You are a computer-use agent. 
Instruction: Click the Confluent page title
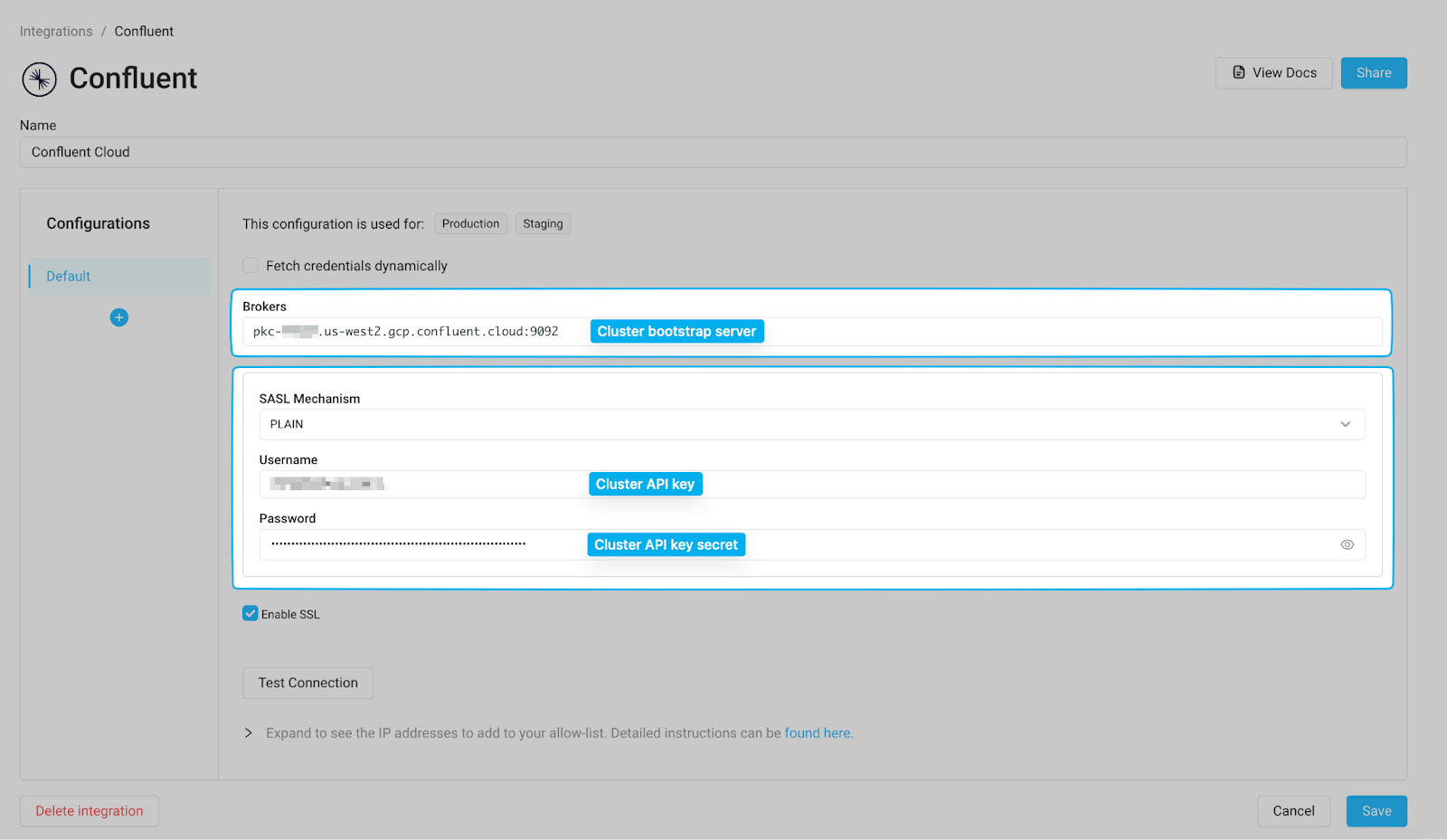(x=133, y=79)
